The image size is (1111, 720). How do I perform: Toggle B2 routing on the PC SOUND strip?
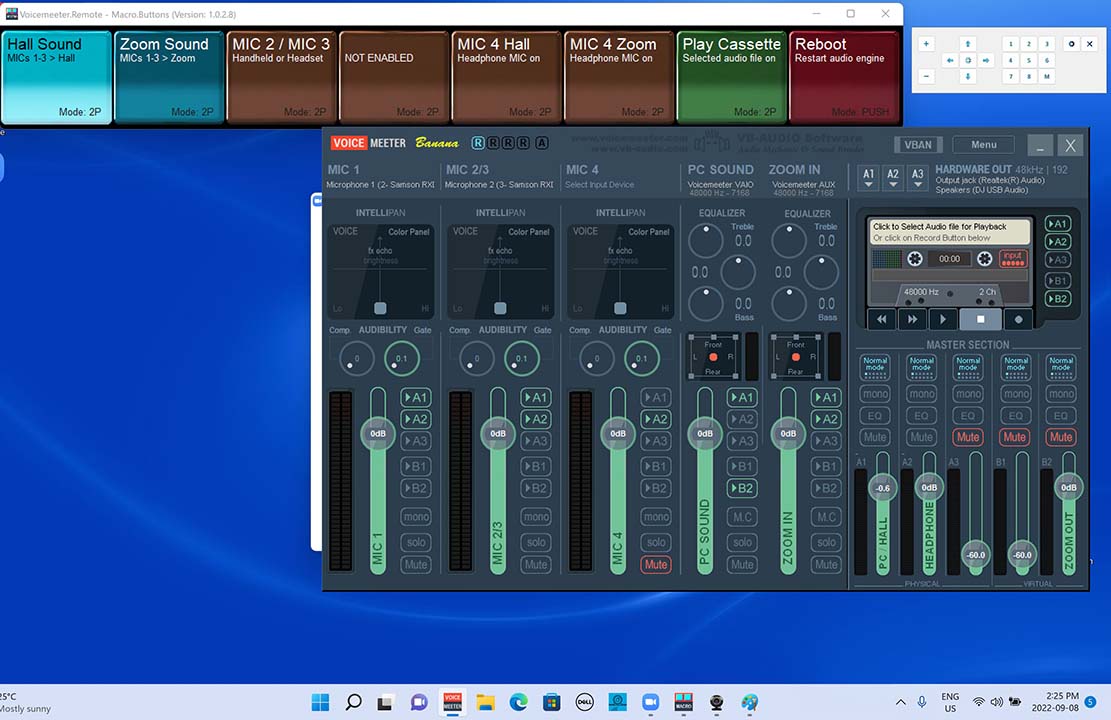coord(742,488)
